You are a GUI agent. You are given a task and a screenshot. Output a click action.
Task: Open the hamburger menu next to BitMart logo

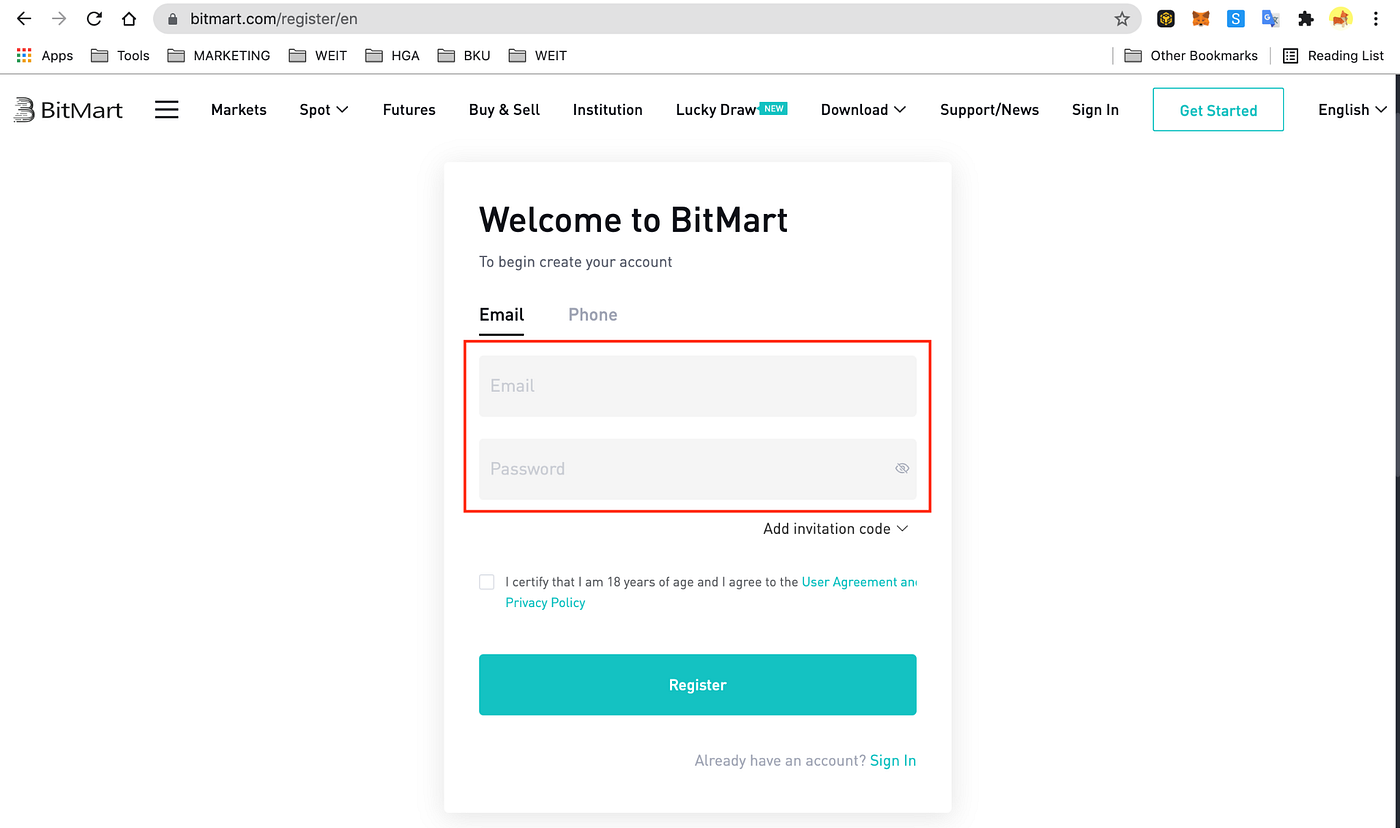tap(167, 109)
